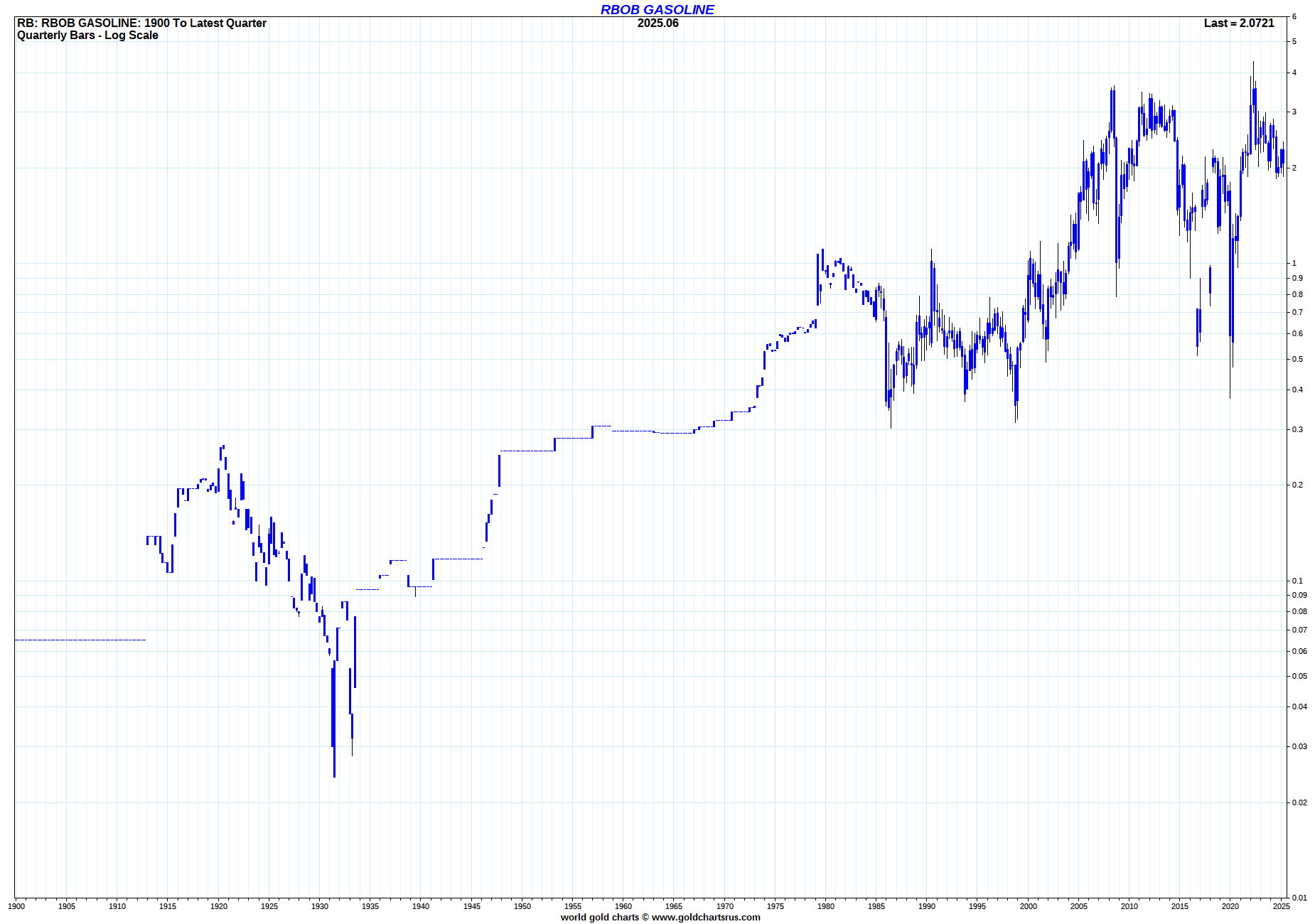The width and height of the screenshot is (1315, 924).
Task: Click the 2015 x-axis label
Action: pos(1180,906)
